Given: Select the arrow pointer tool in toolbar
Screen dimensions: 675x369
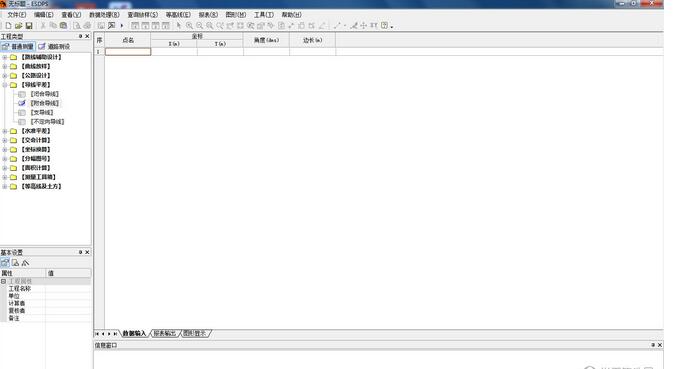Looking at the screenshot, I should (179, 26).
